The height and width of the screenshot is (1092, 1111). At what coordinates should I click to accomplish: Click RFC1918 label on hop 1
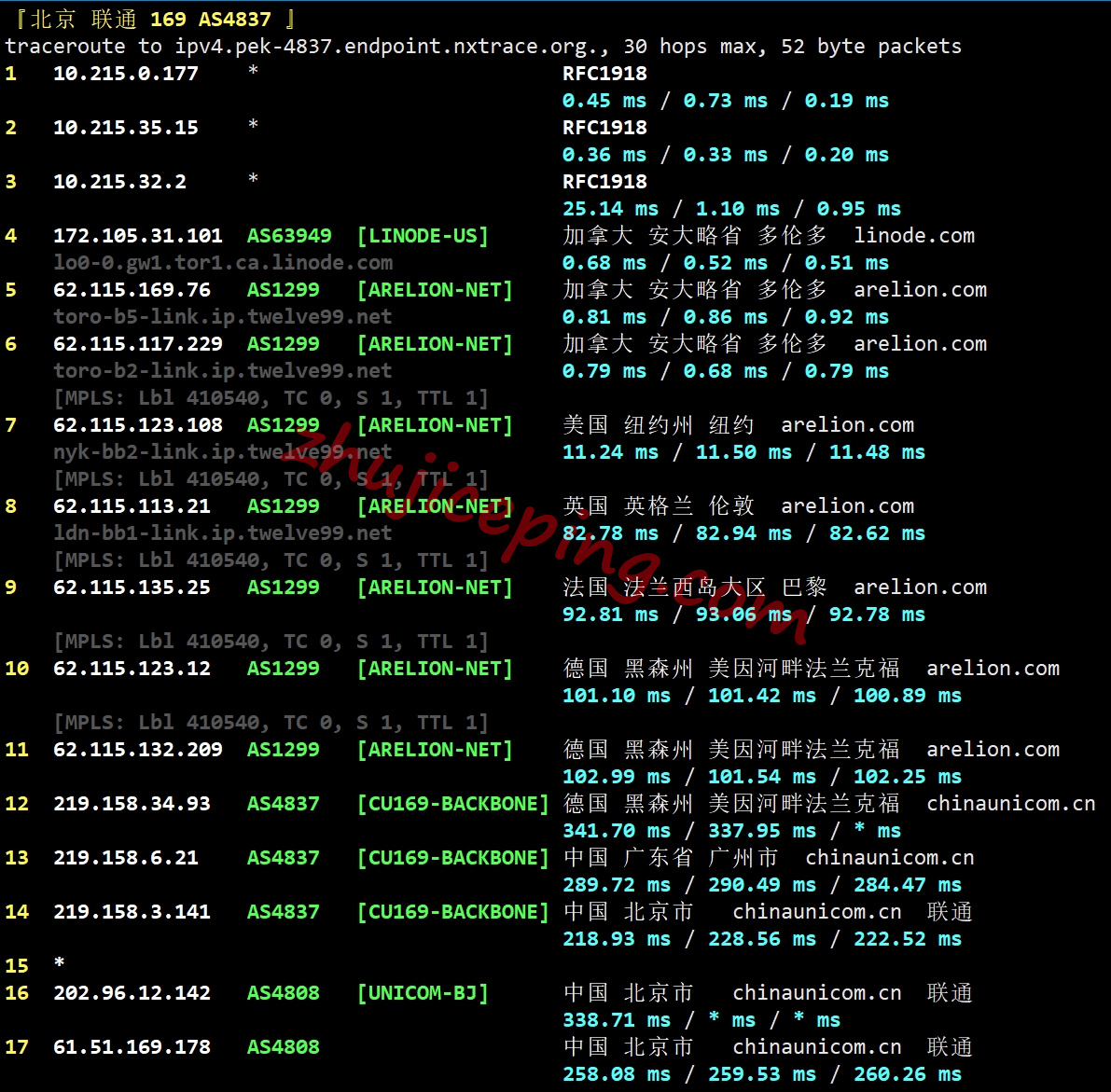pyautogui.click(x=604, y=74)
